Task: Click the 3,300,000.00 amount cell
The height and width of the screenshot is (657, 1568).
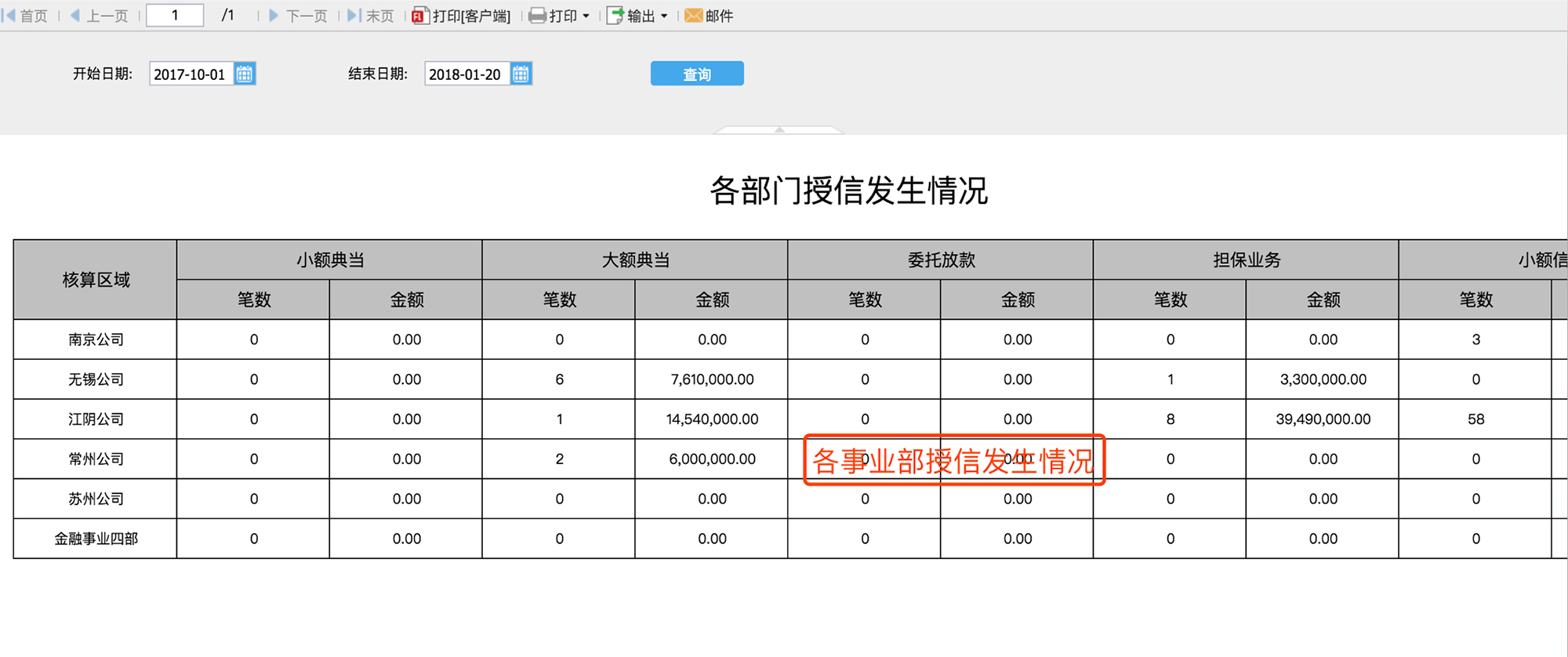Action: [1323, 379]
